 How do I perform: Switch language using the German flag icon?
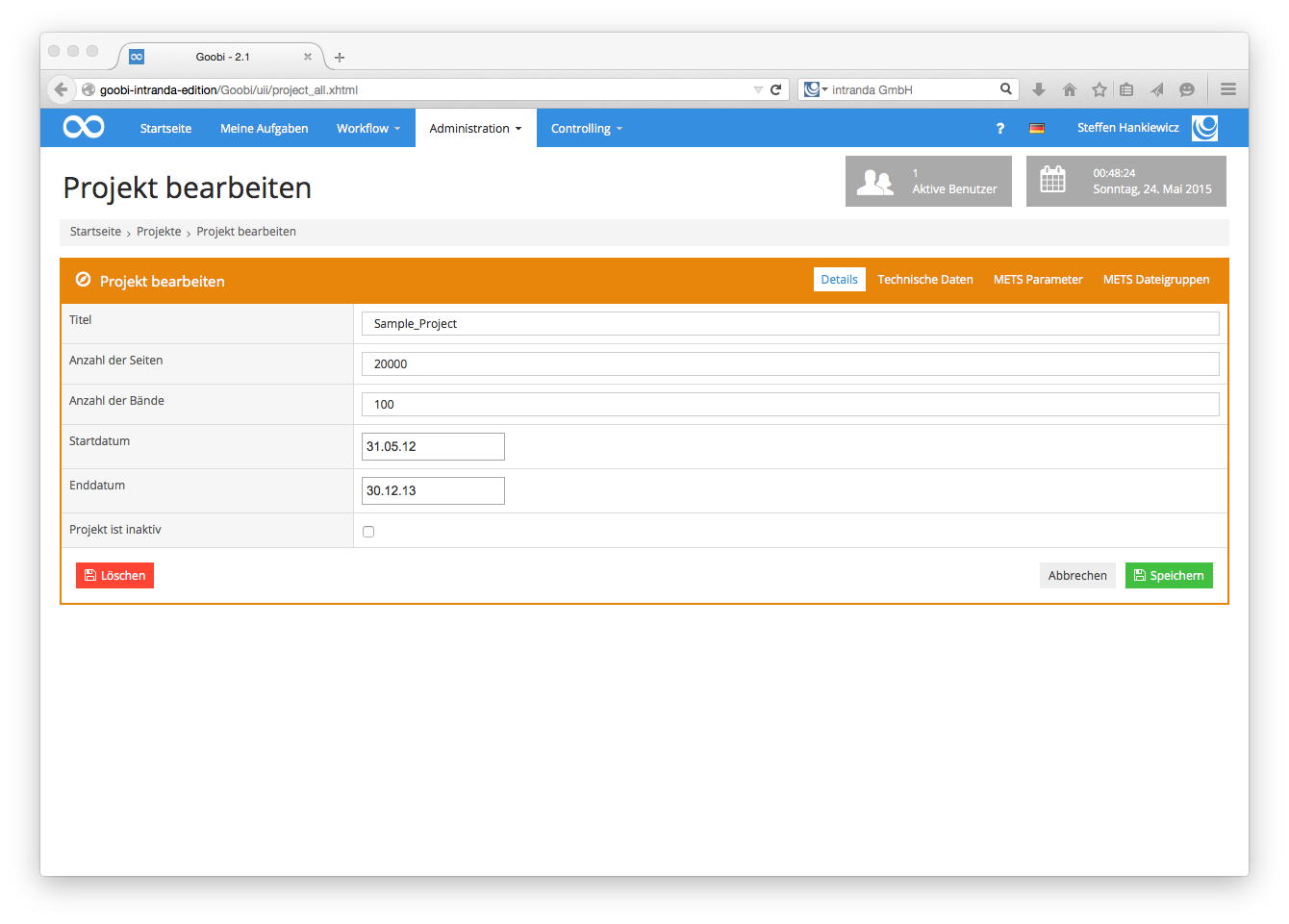point(1037,128)
